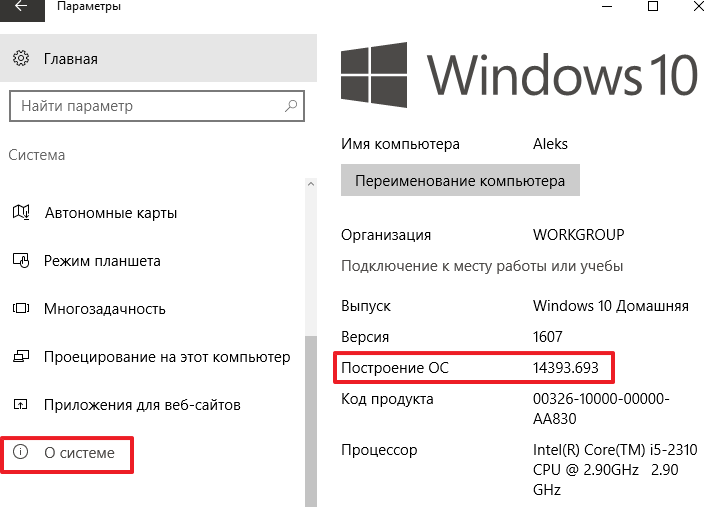This screenshot has height=507, width=705.
Task: Go to Главная settings page
Action: (x=70, y=59)
